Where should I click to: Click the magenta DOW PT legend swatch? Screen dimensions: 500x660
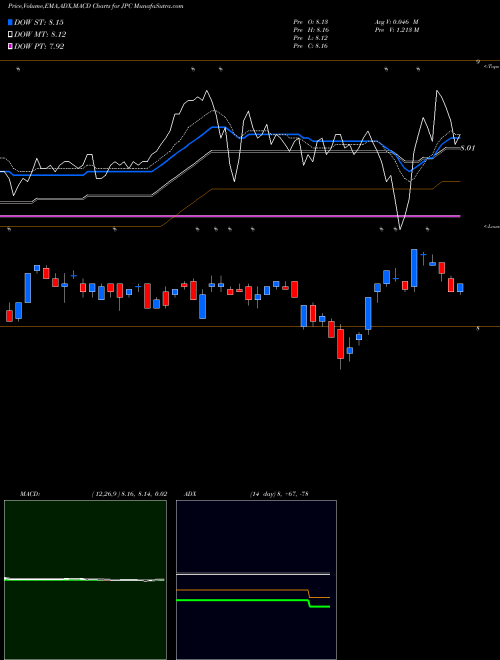(10, 46)
